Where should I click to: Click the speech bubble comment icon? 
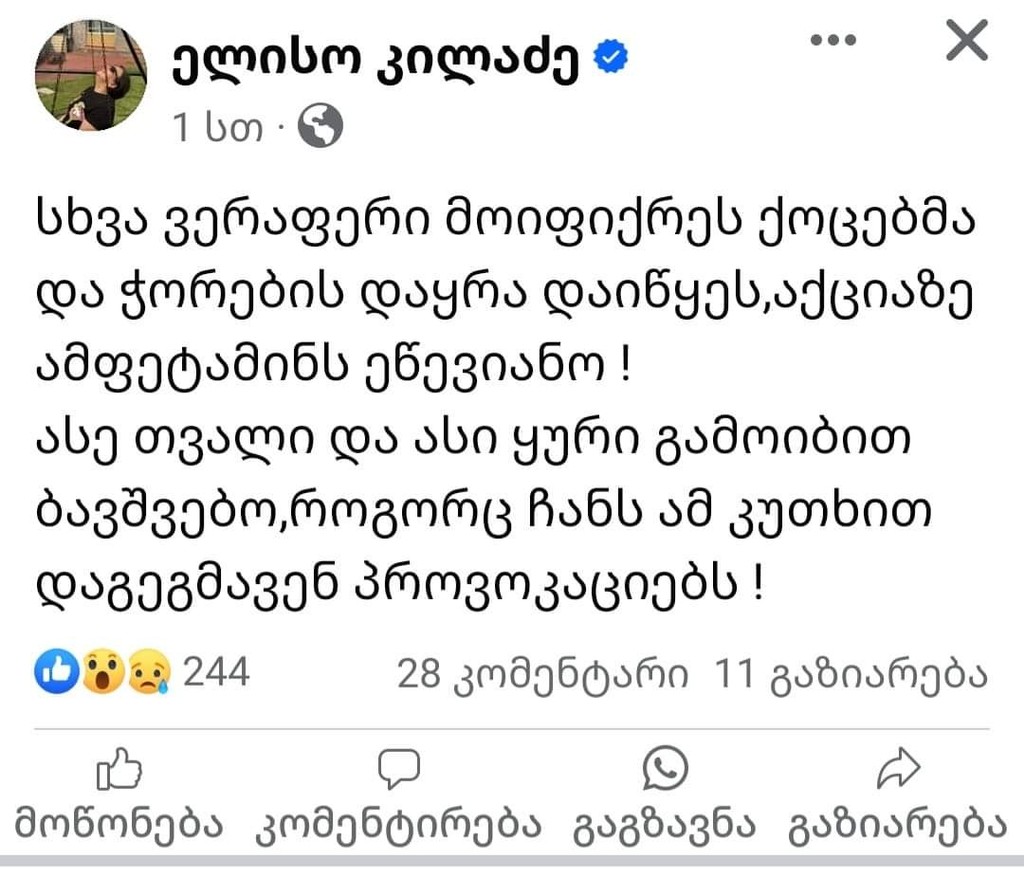(399, 769)
